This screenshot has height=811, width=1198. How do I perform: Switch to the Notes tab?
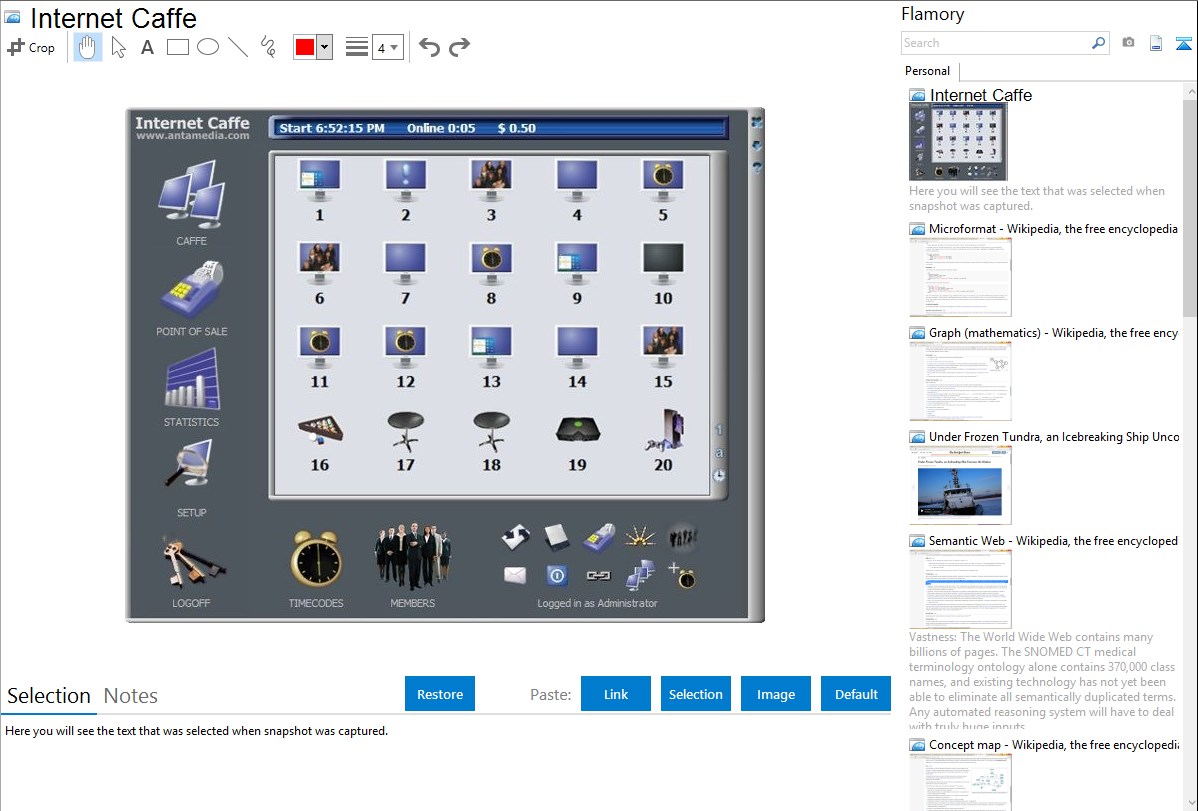click(131, 696)
